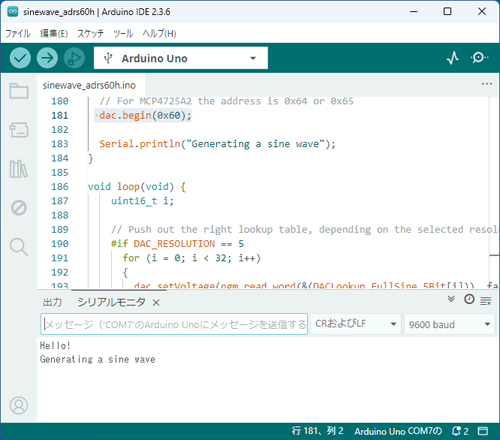Click the editor horizontal scrollbar
Image resolution: width=500 pixels, height=440 pixels.
(x=119, y=289)
